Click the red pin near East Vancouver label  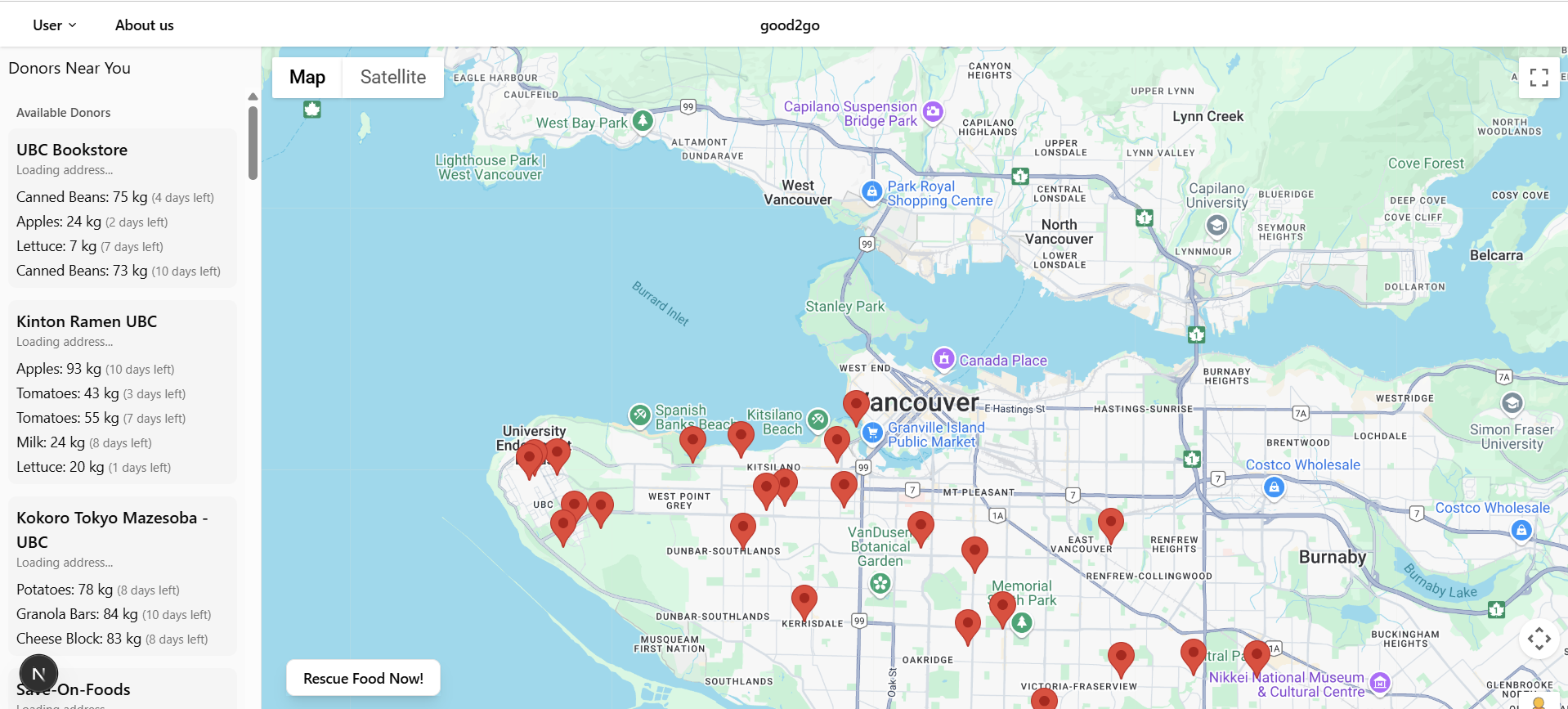(x=1110, y=526)
